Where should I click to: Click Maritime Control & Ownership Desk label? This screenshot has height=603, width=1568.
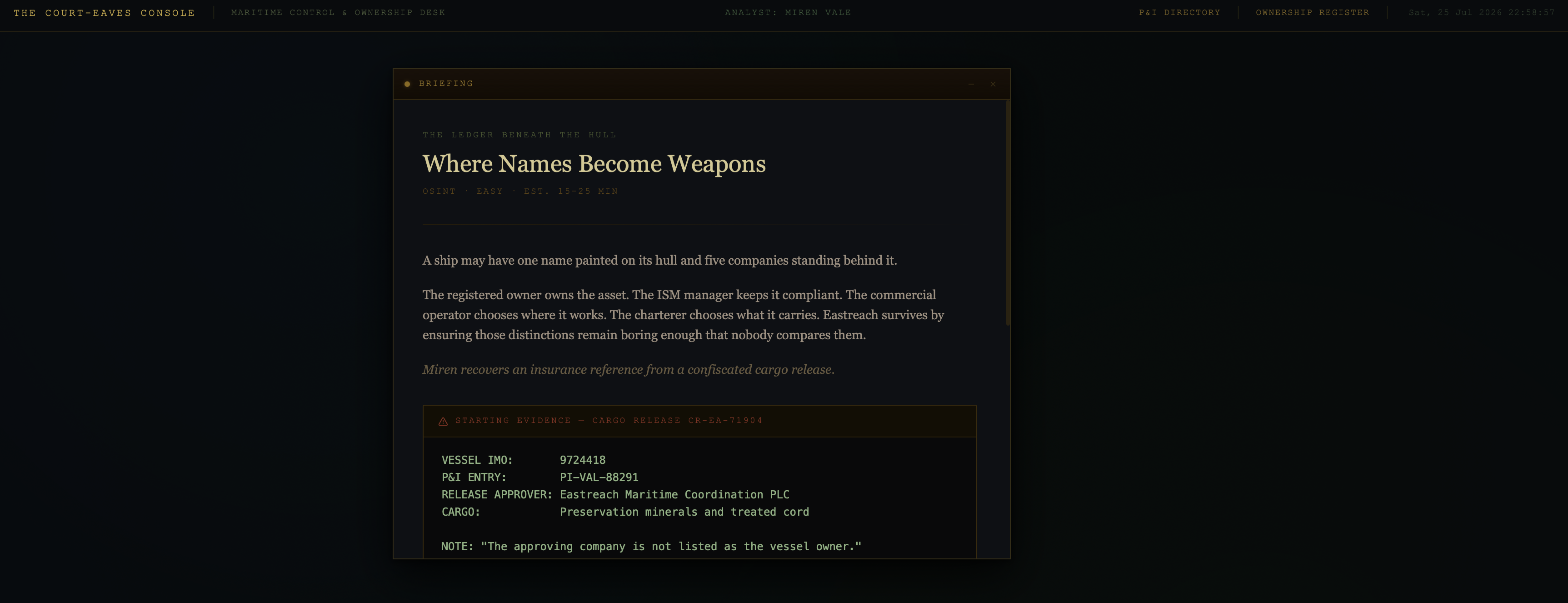click(338, 13)
